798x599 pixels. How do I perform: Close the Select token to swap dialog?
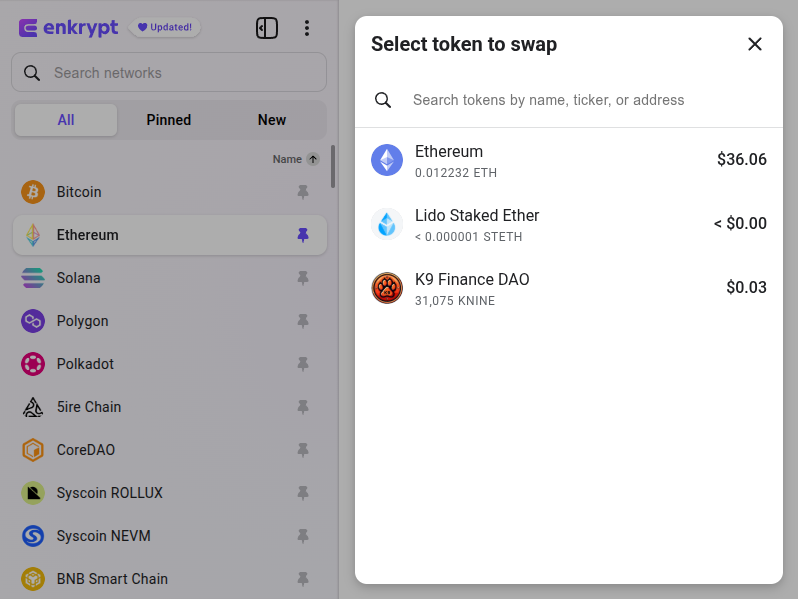pos(755,44)
